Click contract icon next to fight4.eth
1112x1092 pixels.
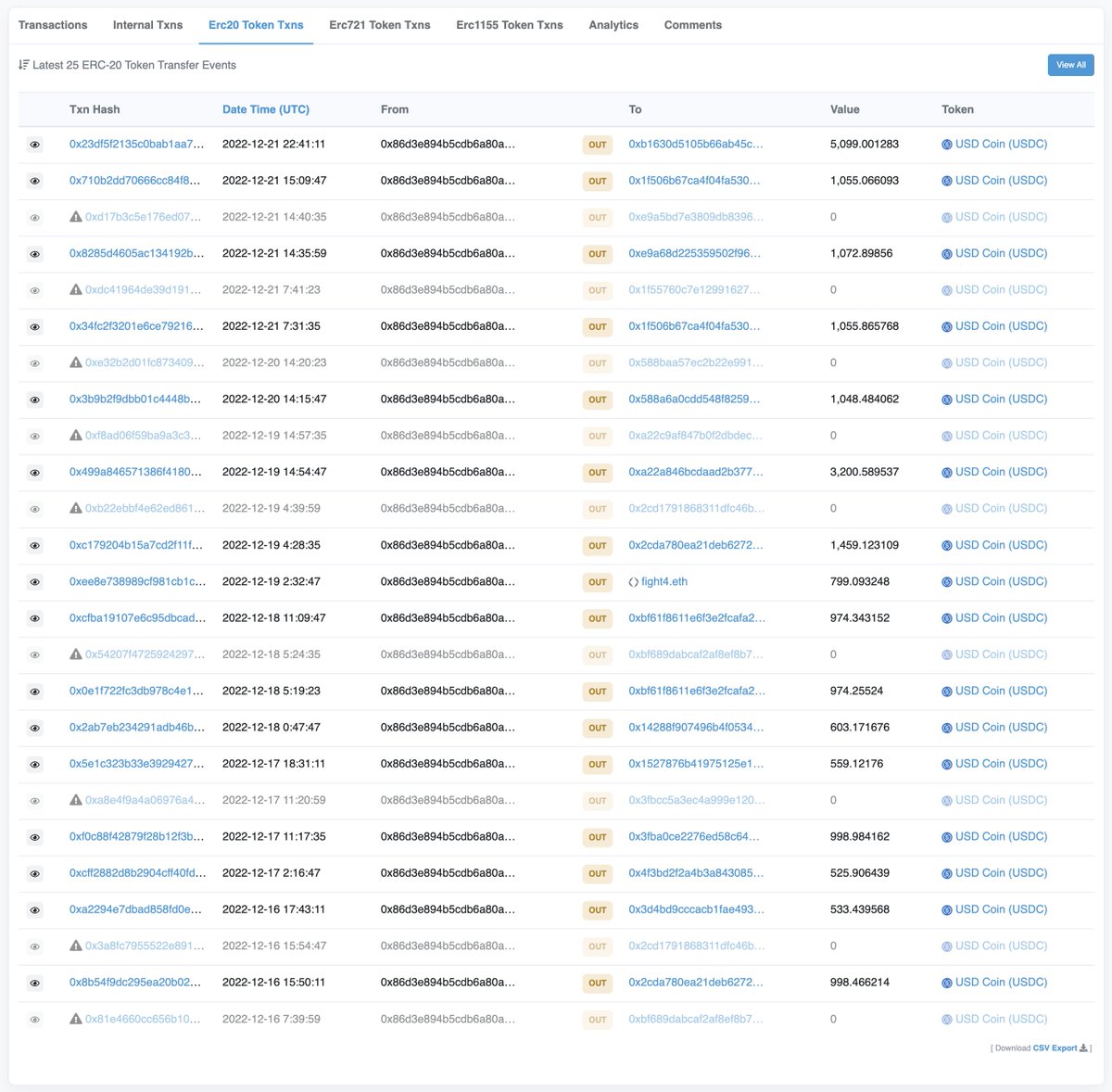click(634, 582)
